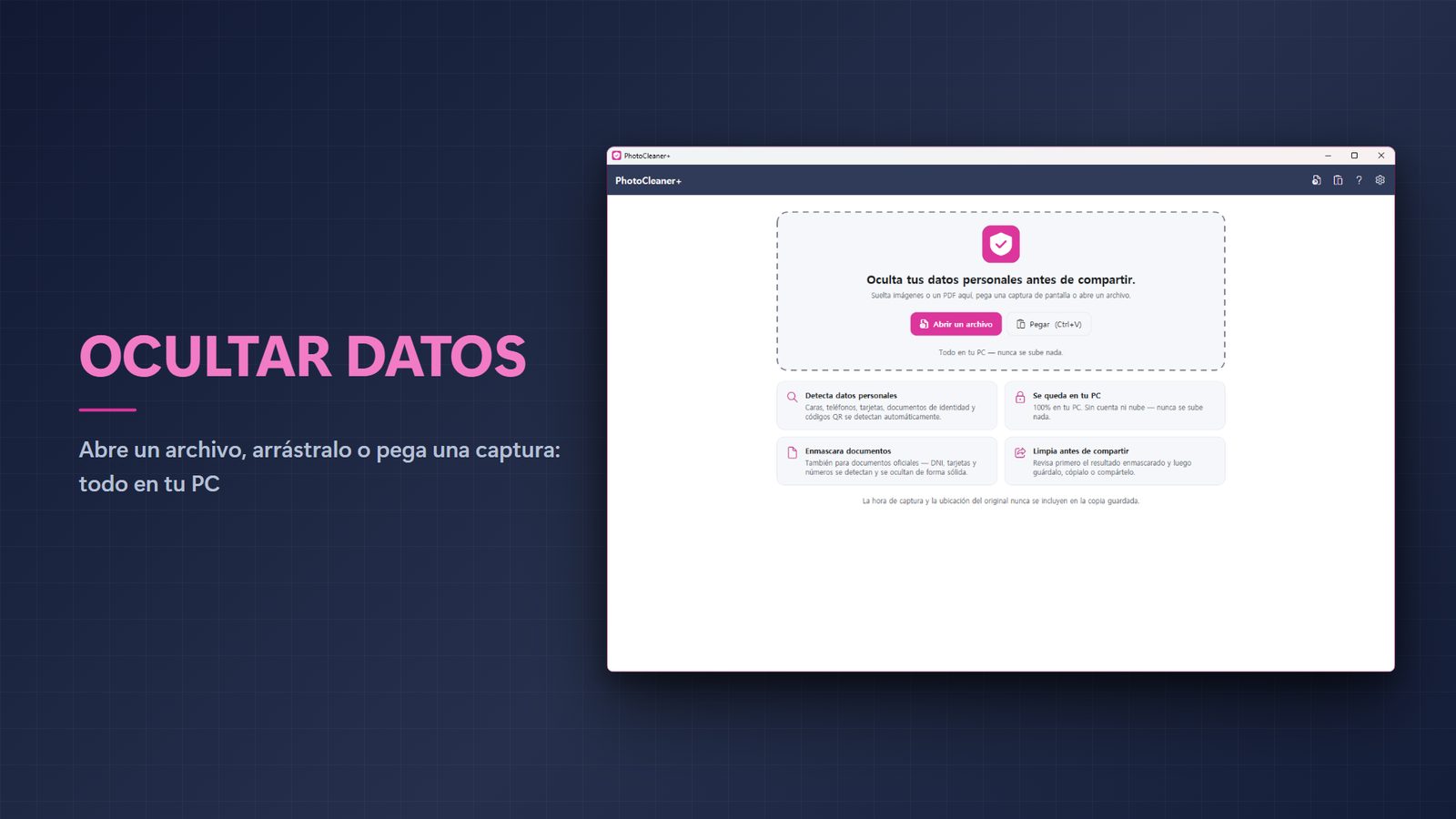Click the share icon beside Limpia antes de compartir
Screen dimensions: 1456x819
coord(1020,453)
